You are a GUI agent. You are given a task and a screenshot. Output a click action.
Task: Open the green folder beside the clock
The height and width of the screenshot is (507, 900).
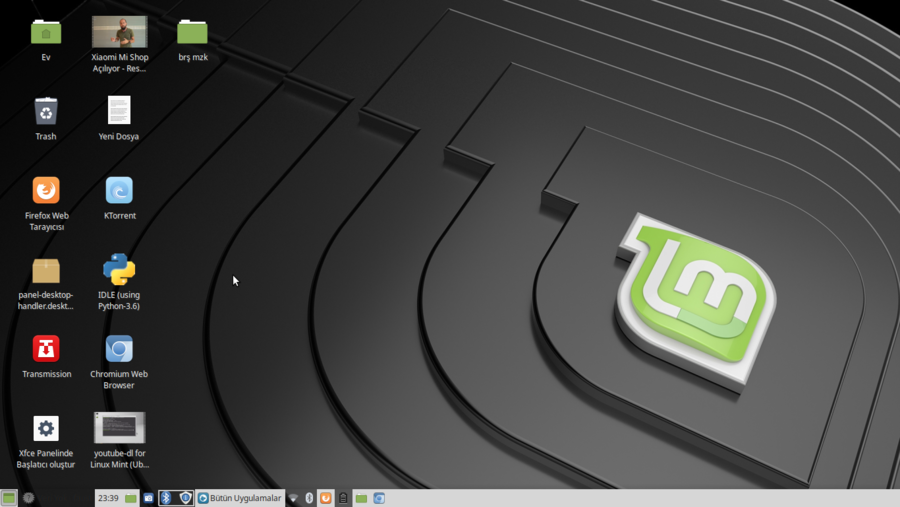click(x=131, y=498)
